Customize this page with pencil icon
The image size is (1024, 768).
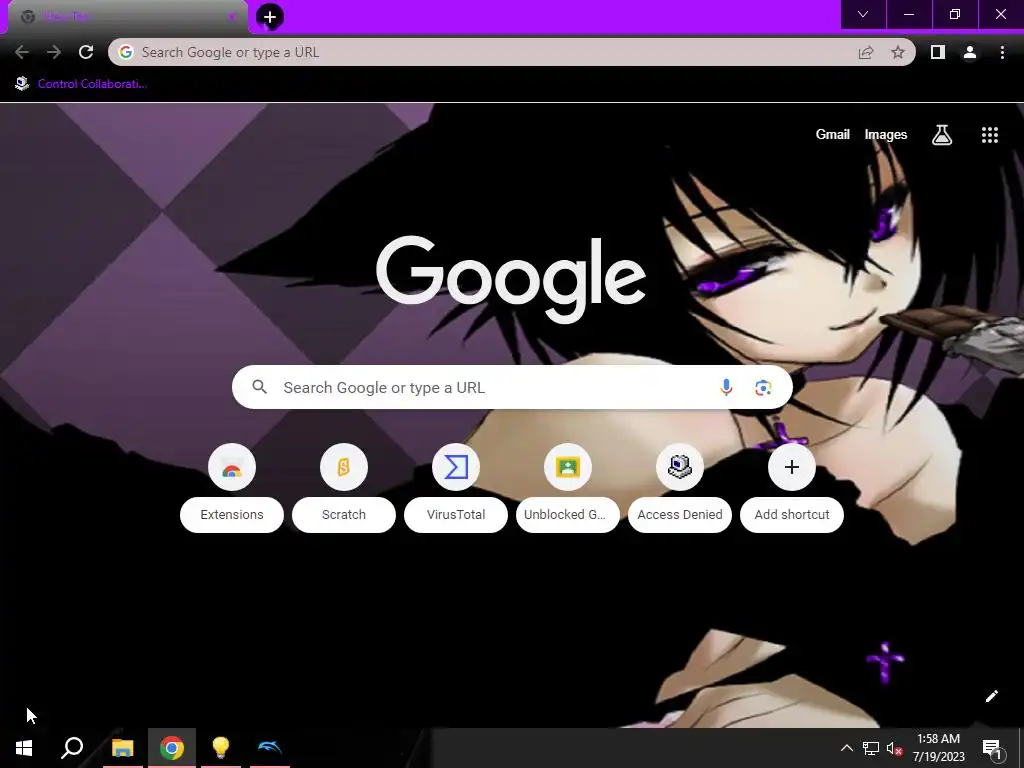pyautogui.click(x=991, y=696)
